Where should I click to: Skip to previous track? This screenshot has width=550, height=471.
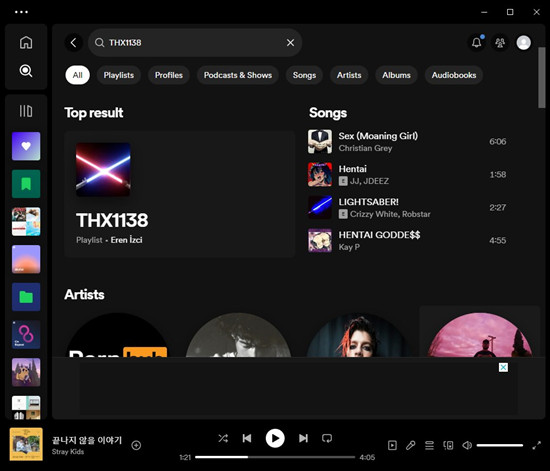[x=247, y=438]
